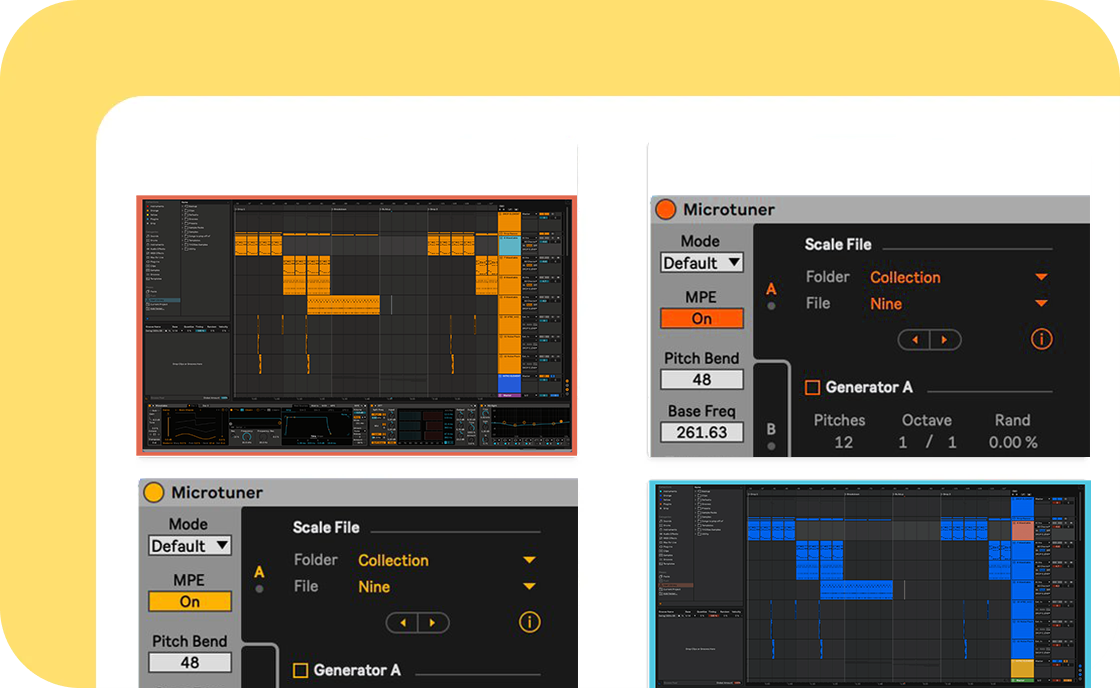Select the Base Freq 261.63 field
Image resolution: width=1120 pixels, height=688 pixels.
coord(701,432)
